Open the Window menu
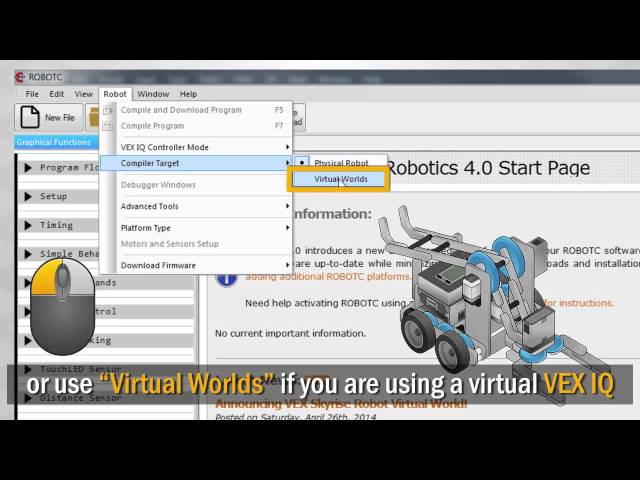 (x=153, y=94)
